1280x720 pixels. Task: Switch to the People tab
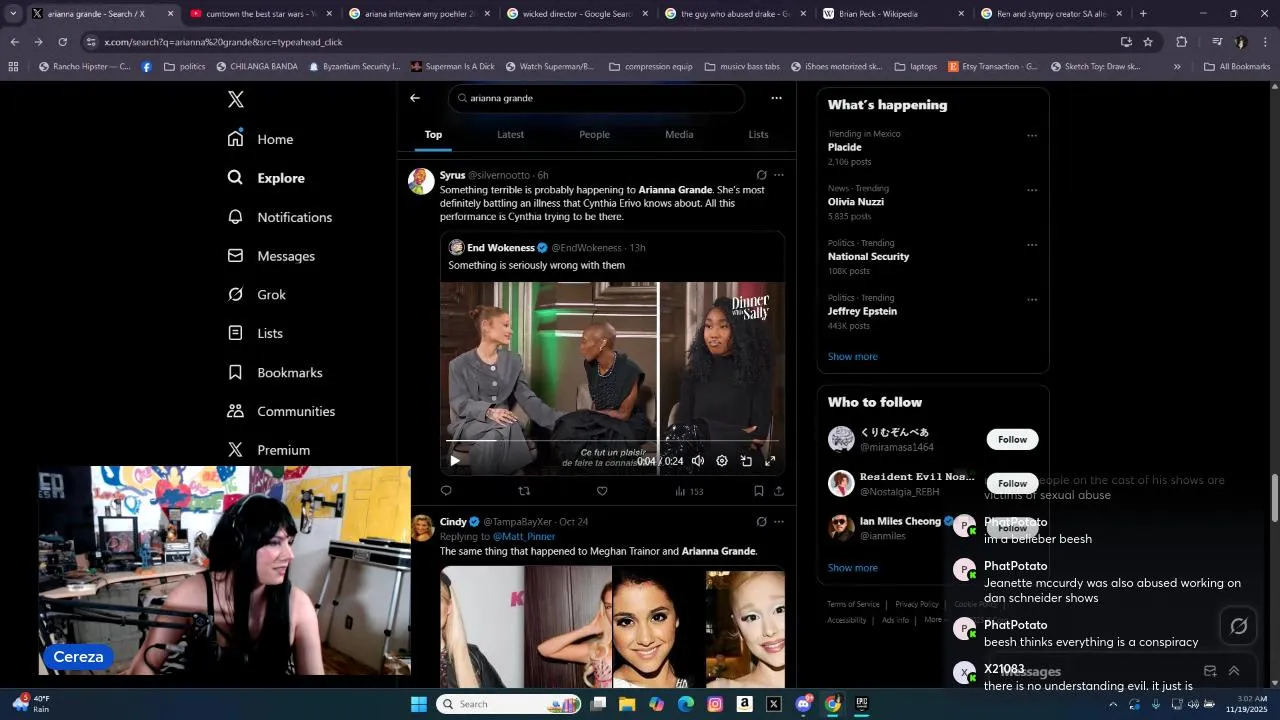[594, 134]
